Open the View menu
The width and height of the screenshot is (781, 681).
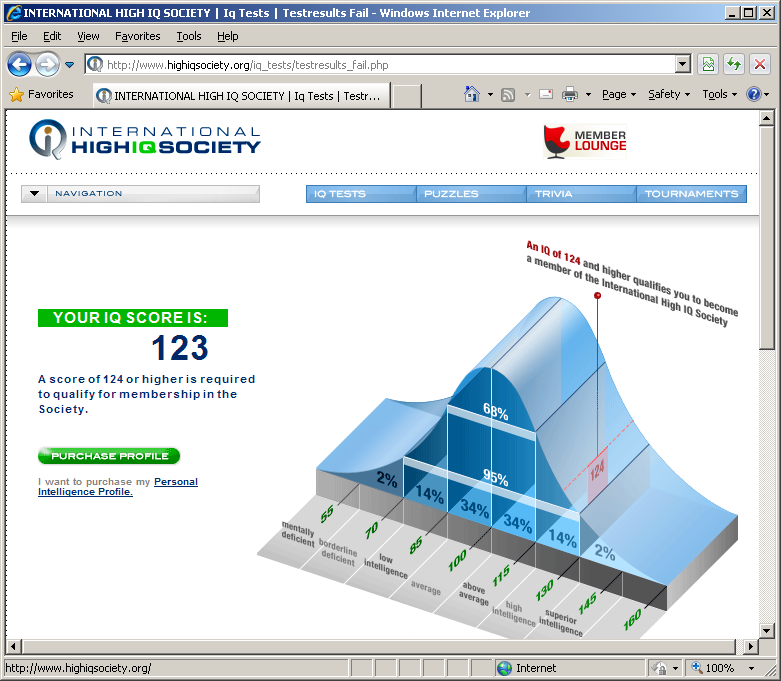(88, 36)
